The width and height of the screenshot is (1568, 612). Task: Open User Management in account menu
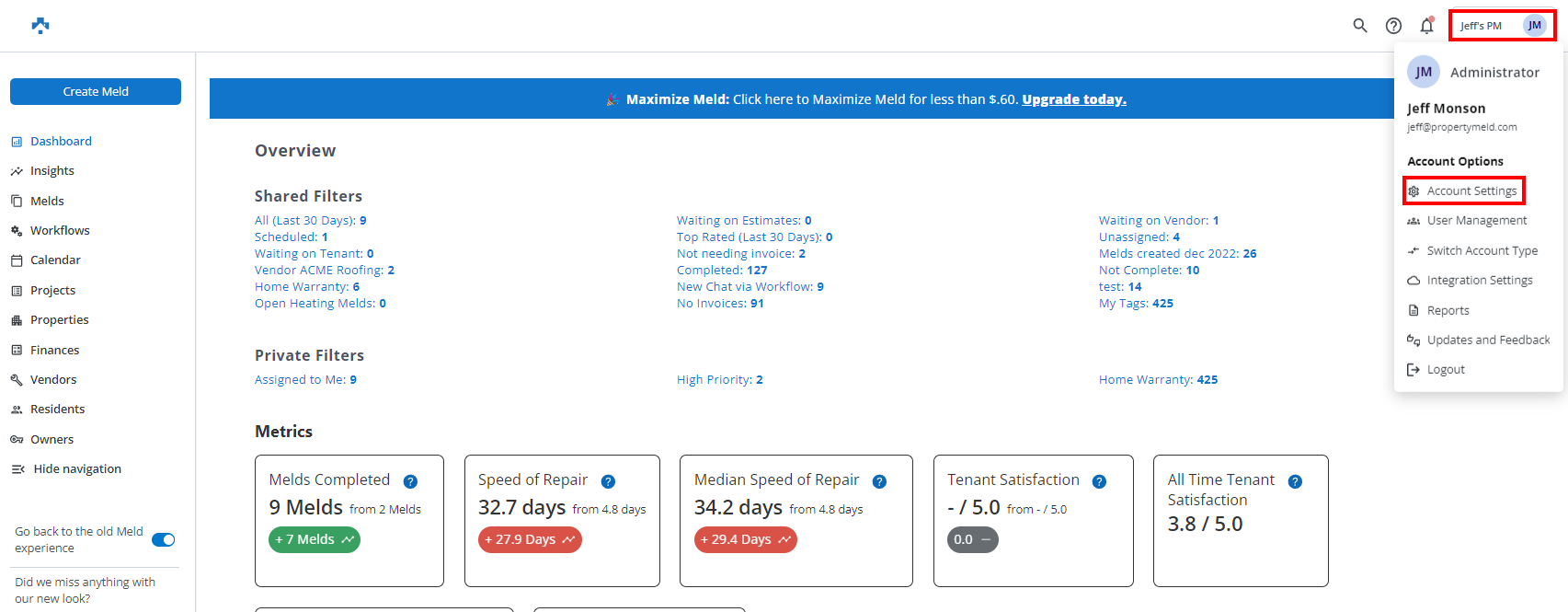tap(1476, 221)
